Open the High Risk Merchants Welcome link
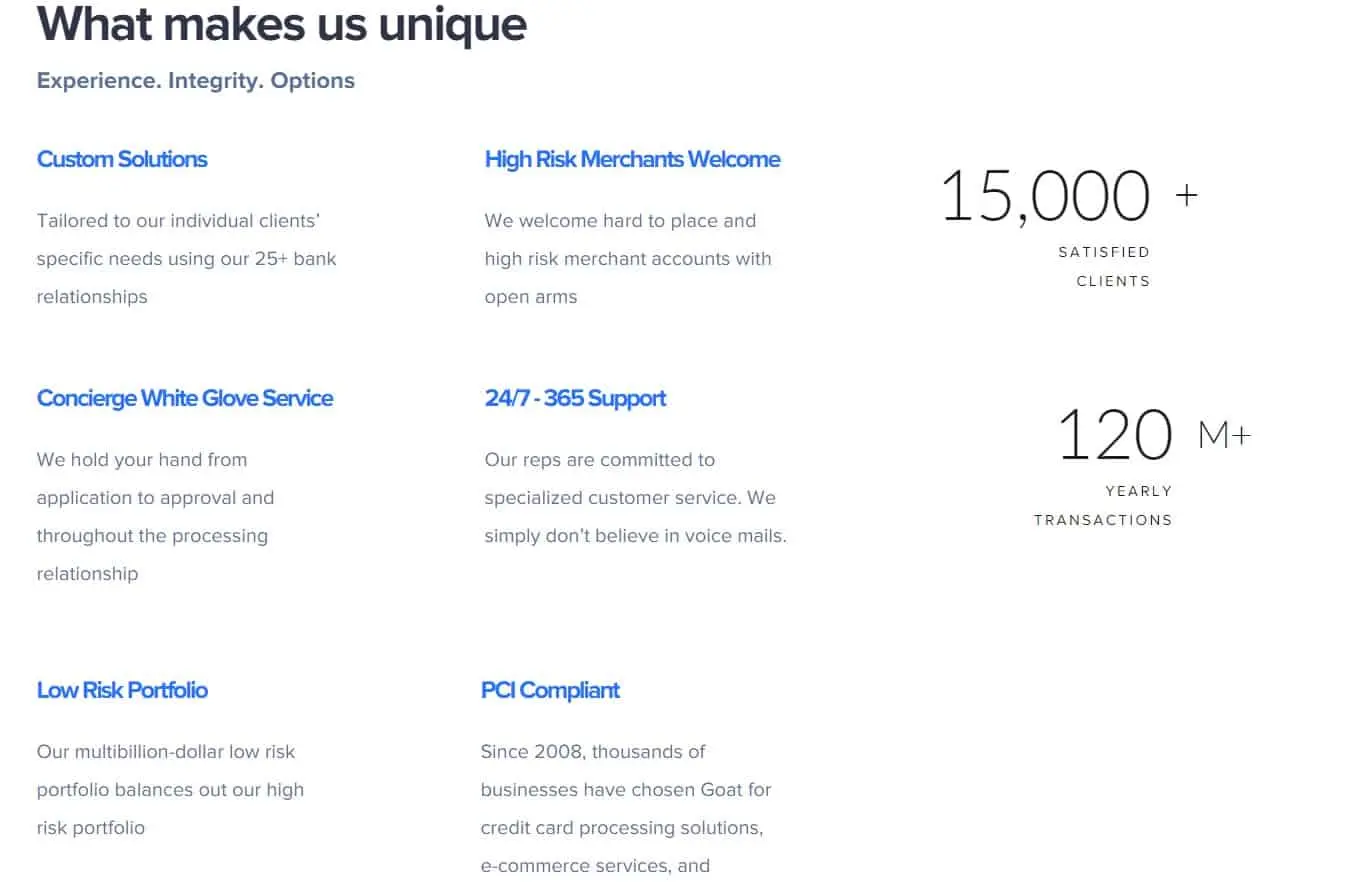 click(x=632, y=159)
